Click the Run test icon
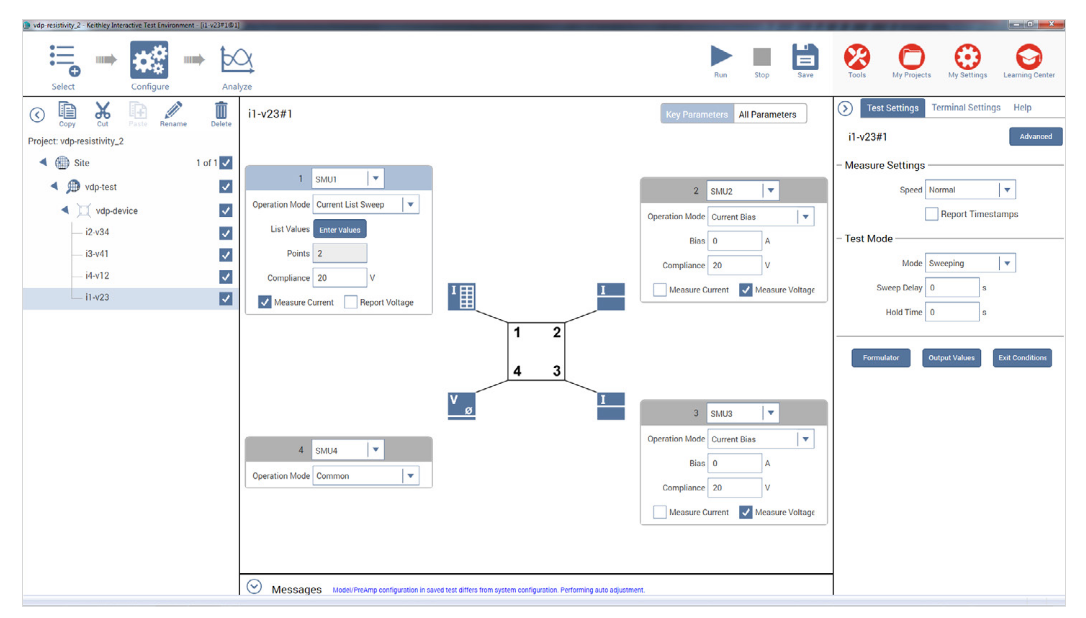 720,57
